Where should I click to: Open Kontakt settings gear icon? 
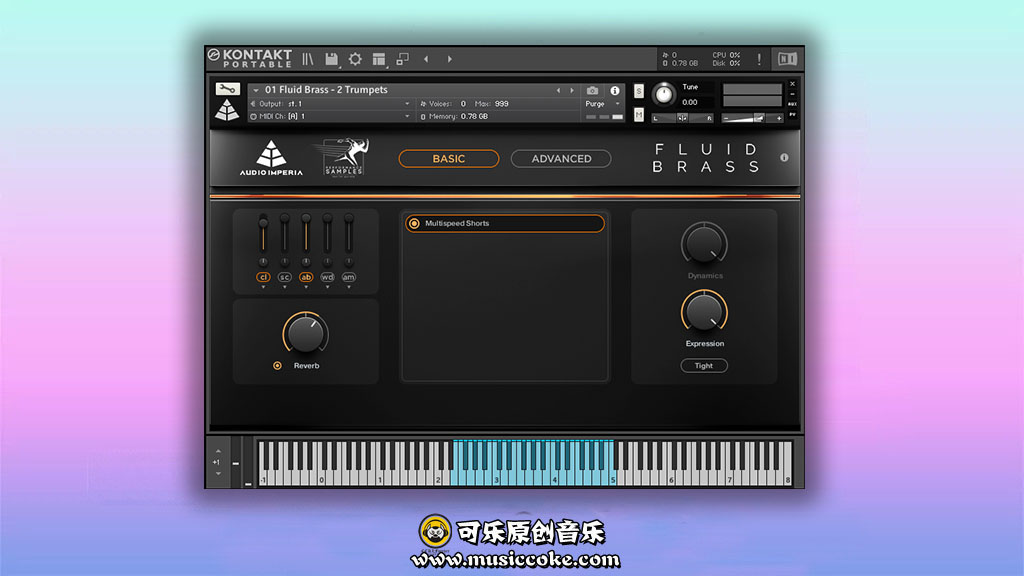(x=355, y=59)
